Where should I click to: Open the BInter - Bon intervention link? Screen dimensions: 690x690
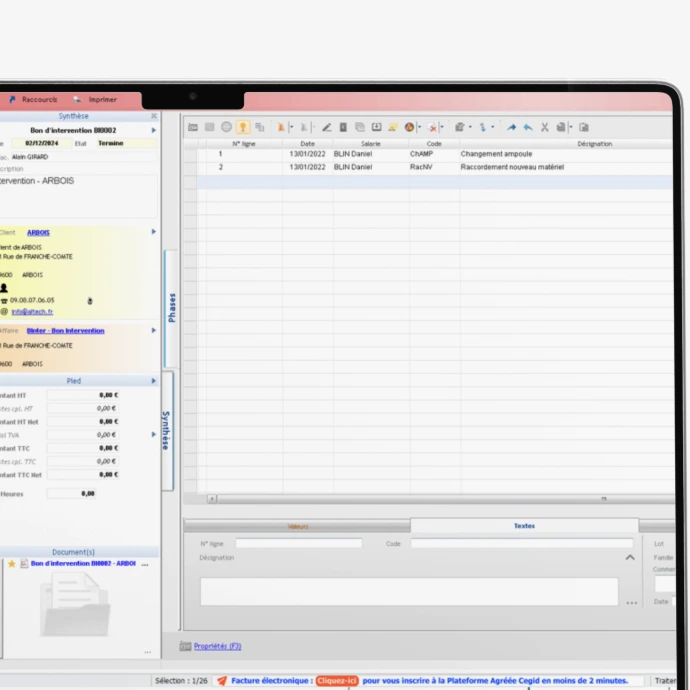tap(65, 330)
